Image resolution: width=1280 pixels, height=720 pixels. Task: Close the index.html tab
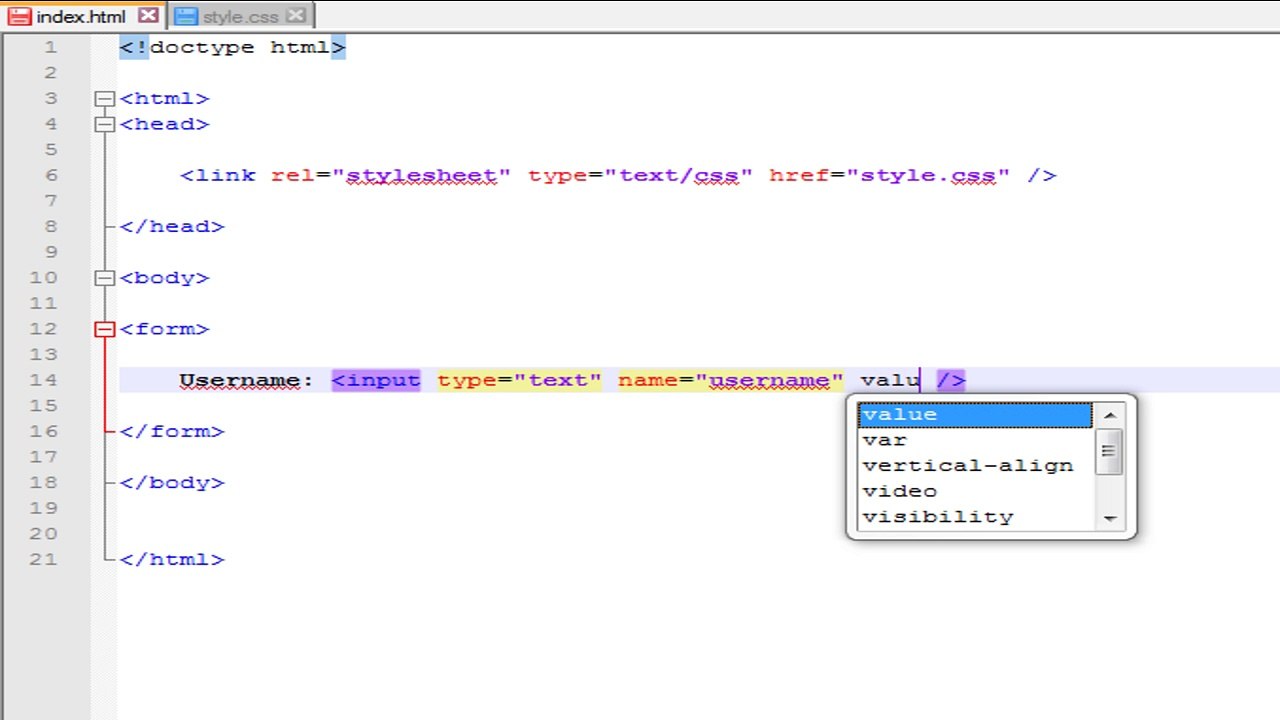tap(148, 15)
